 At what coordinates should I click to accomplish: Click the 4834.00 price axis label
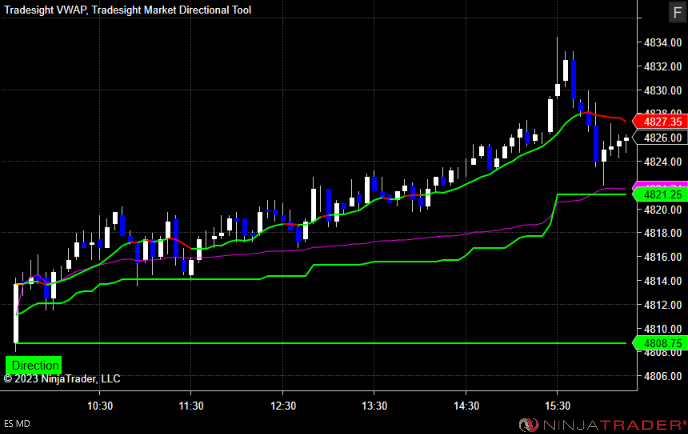point(663,43)
